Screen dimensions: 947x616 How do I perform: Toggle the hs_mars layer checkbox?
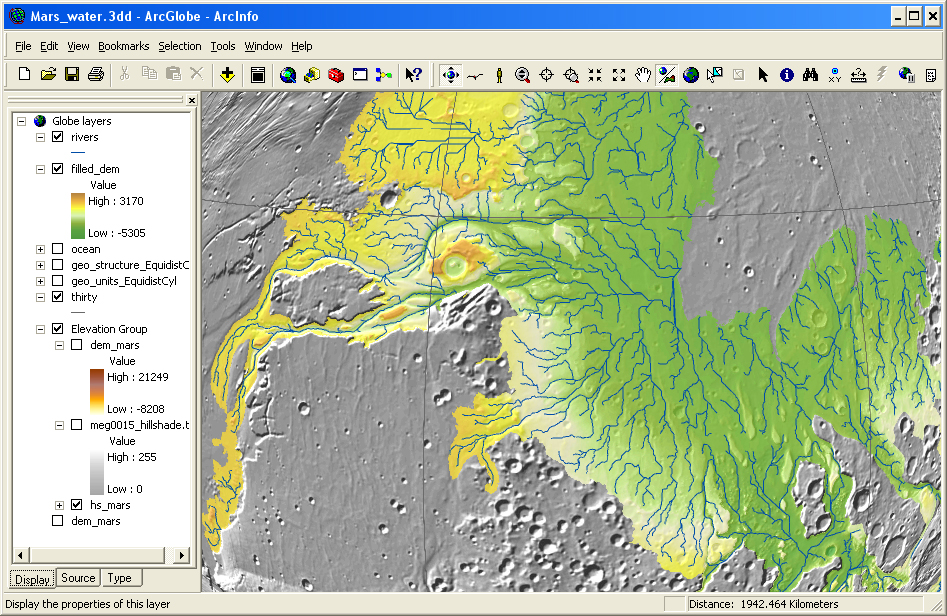click(x=76, y=505)
